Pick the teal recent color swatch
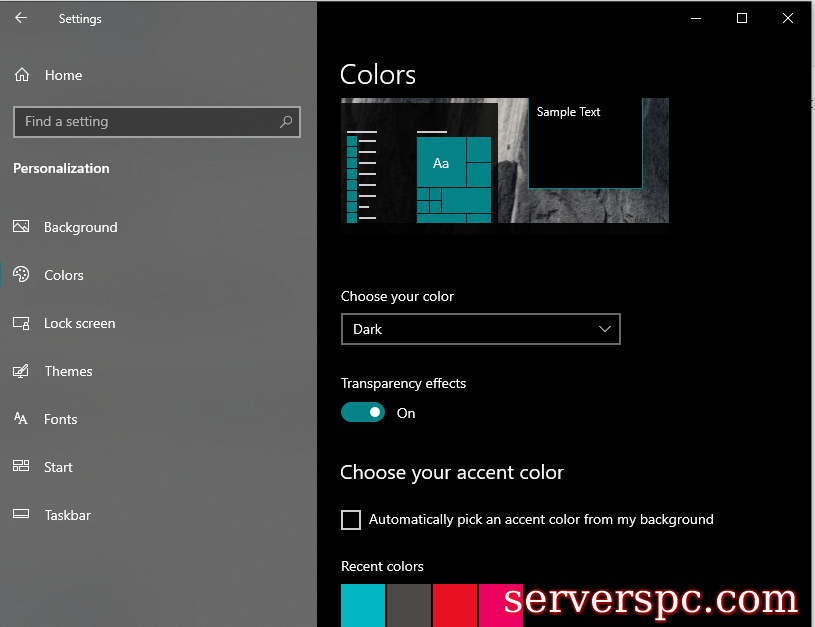Viewport: 815px width, 627px height. tap(362, 606)
